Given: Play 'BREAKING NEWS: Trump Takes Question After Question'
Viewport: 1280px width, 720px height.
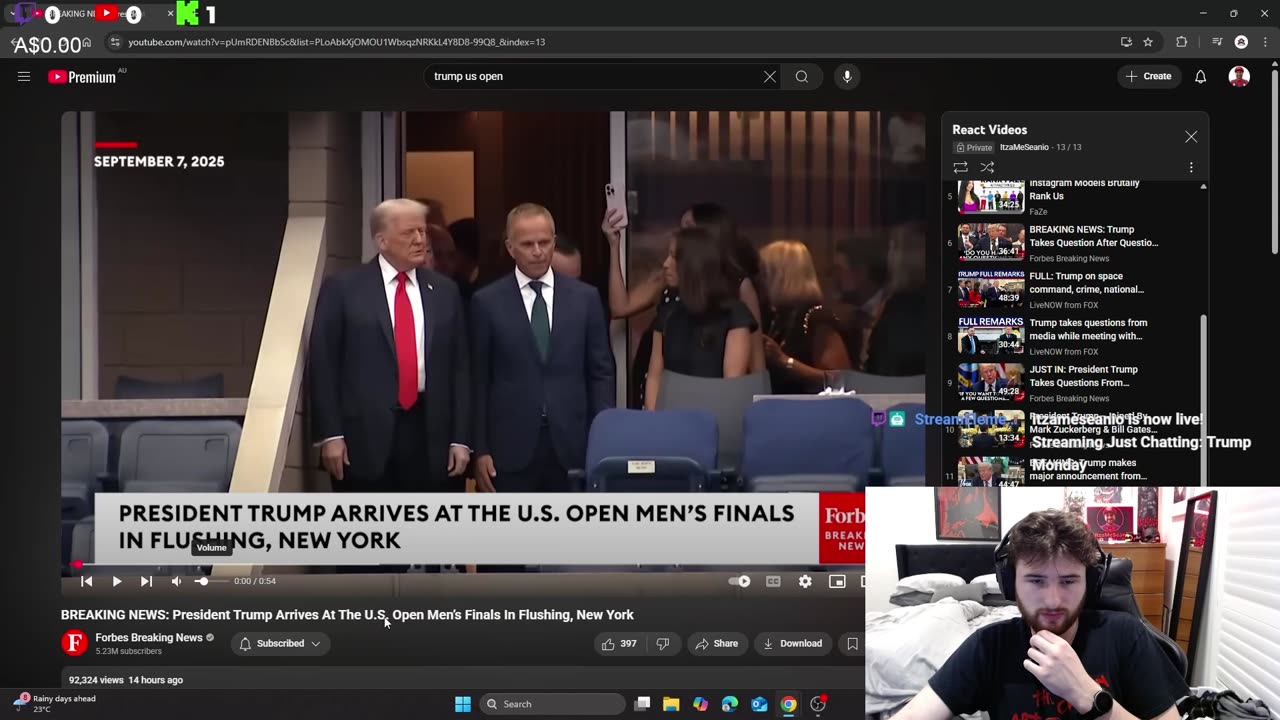Looking at the screenshot, I should click(x=1075, y=242).
